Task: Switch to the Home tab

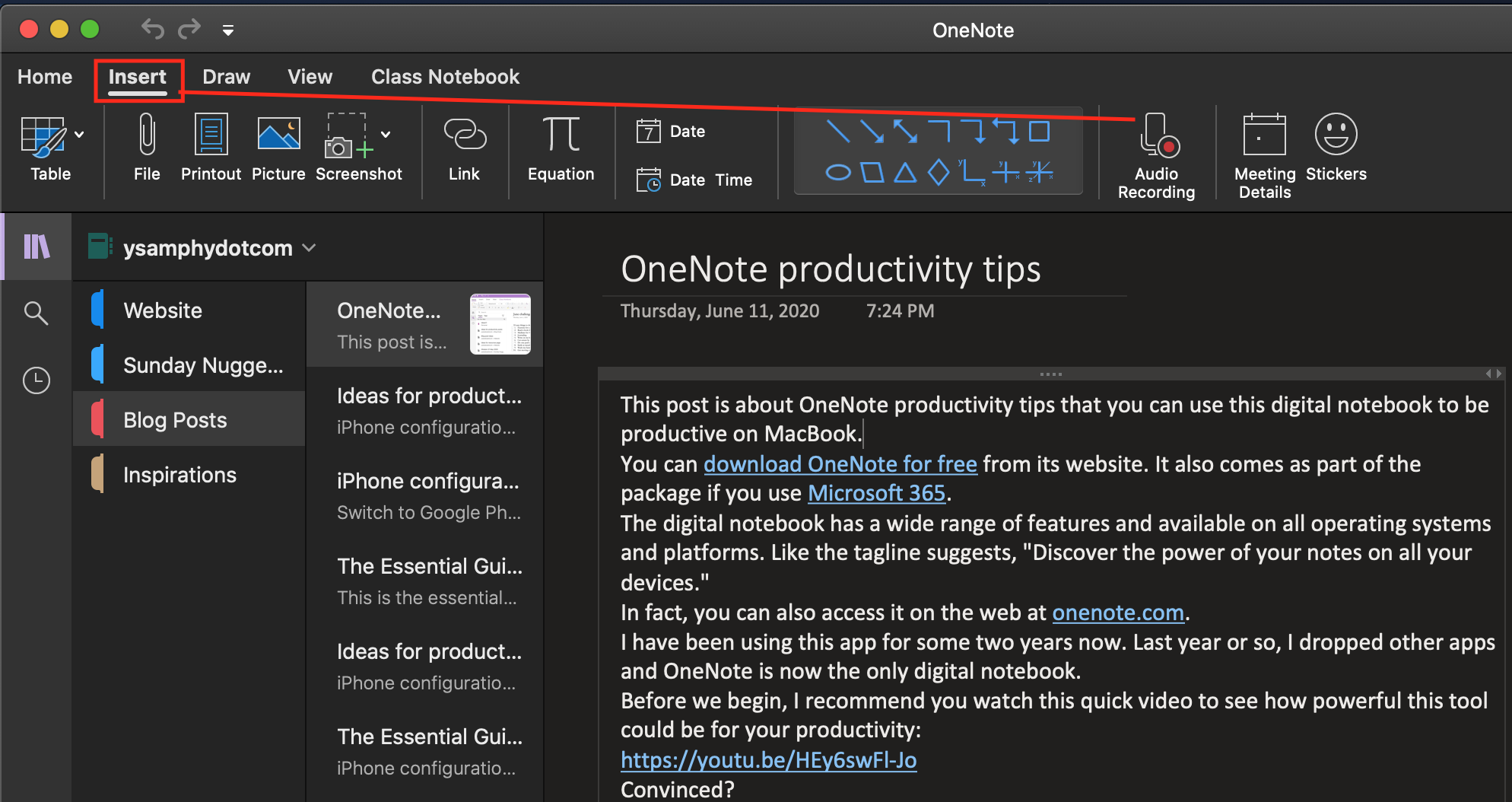Action: pos(45,77)
